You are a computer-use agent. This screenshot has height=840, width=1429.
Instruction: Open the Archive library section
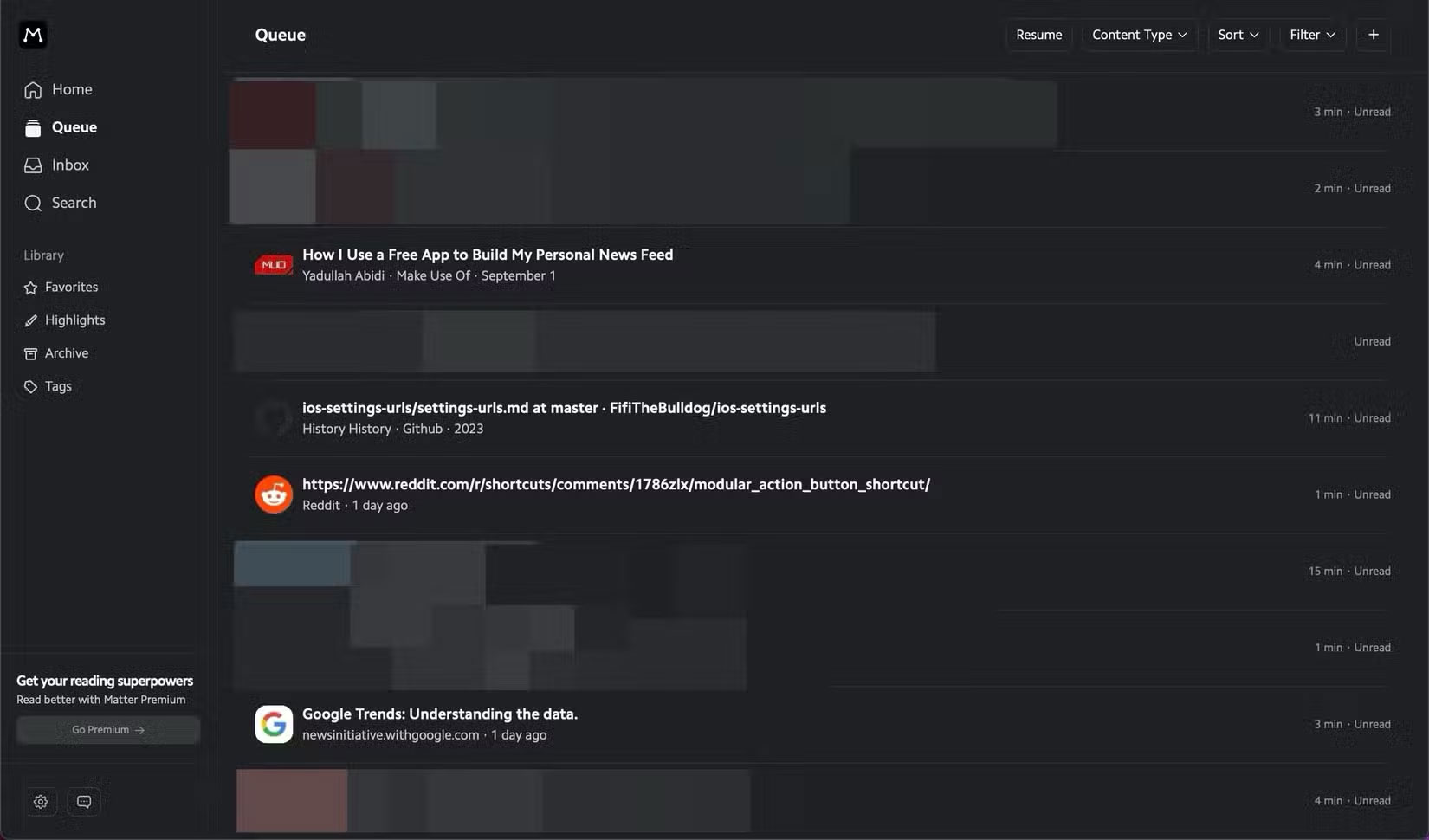(66, 353)
